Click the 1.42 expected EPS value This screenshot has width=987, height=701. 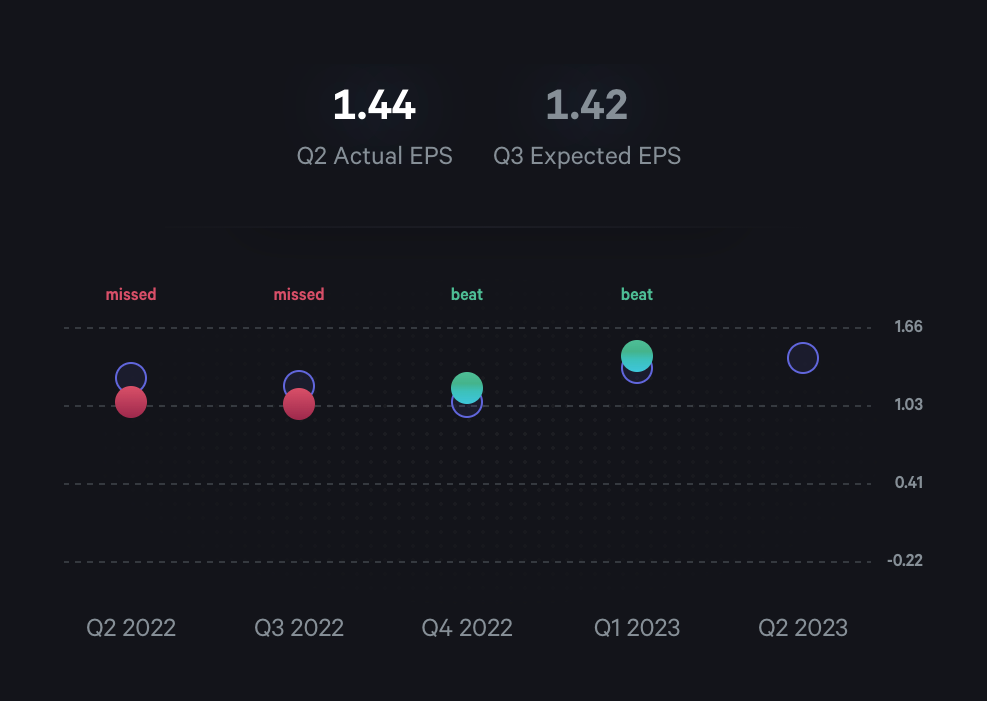point(587,105)
